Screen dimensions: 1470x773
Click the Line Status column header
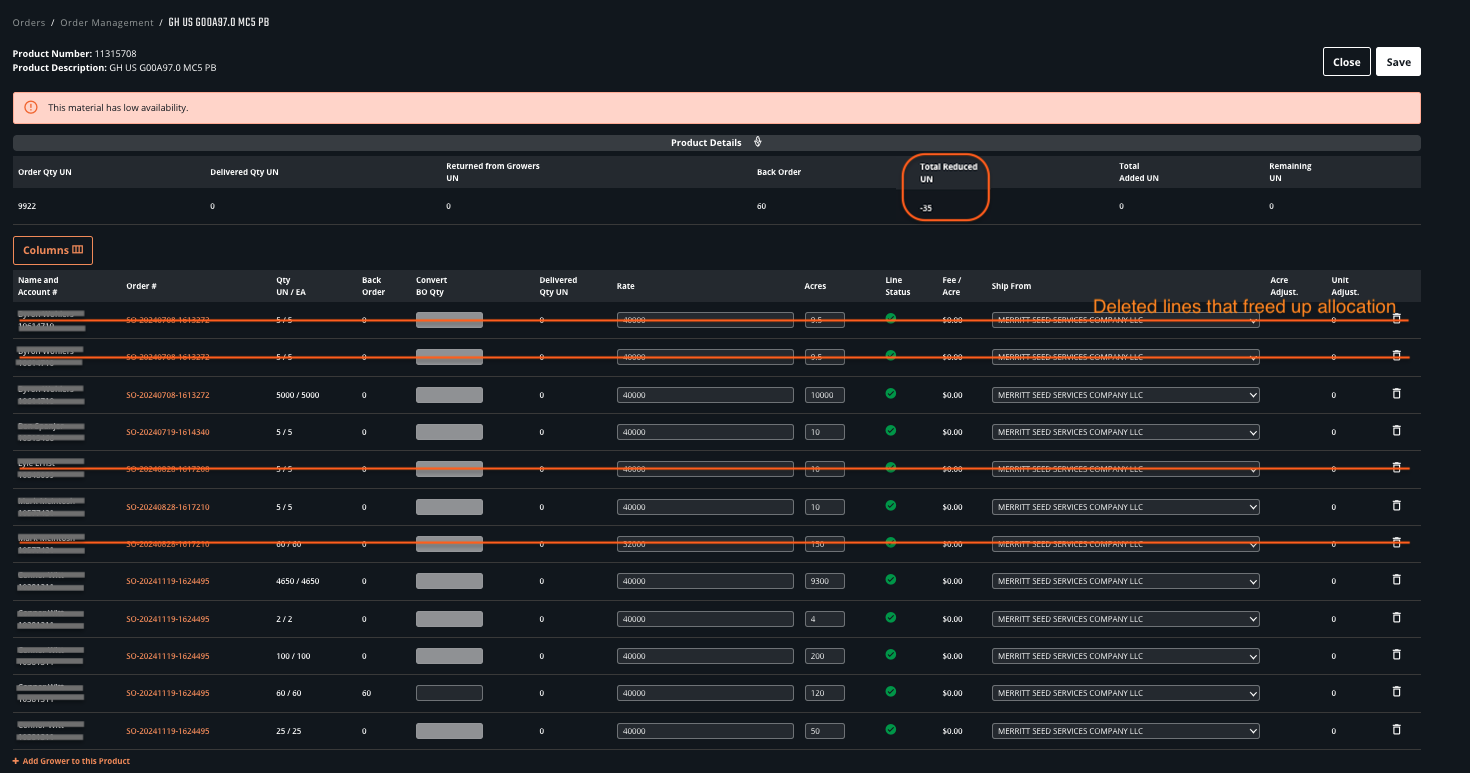point(898,286)
